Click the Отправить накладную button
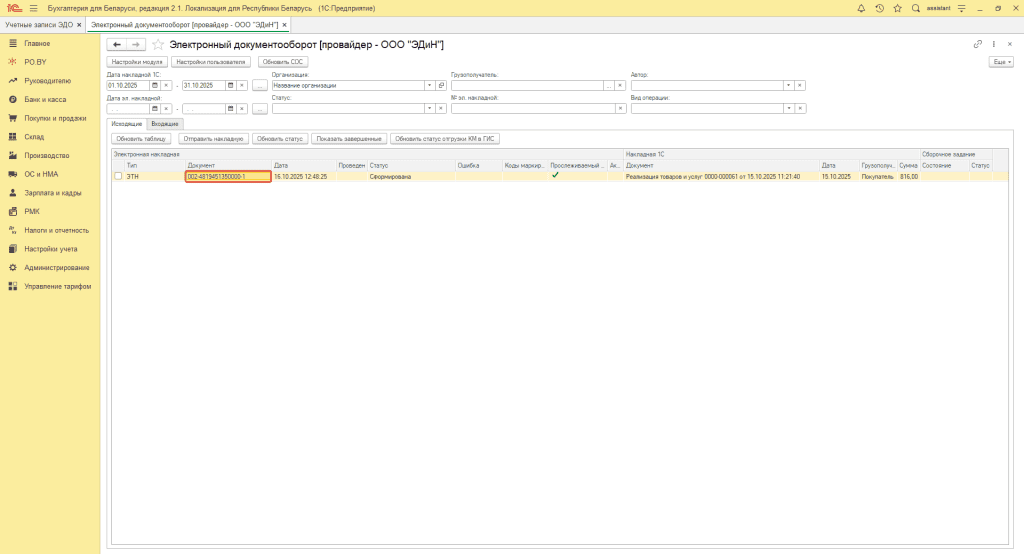1024x554 pixels. coord(213,139)
